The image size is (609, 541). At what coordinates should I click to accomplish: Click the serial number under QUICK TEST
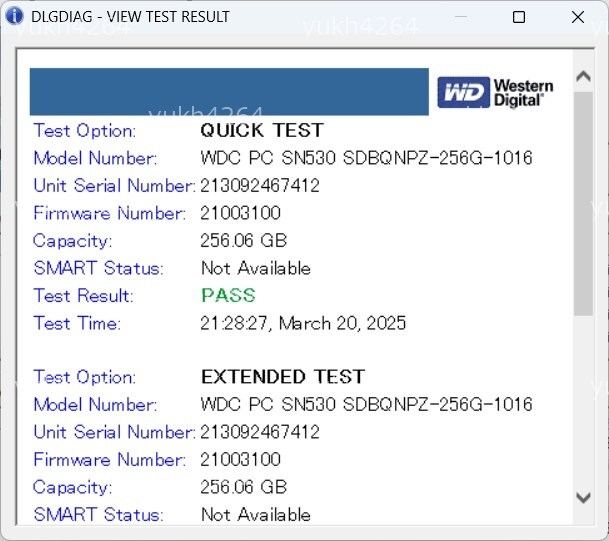tap(260, 185)
